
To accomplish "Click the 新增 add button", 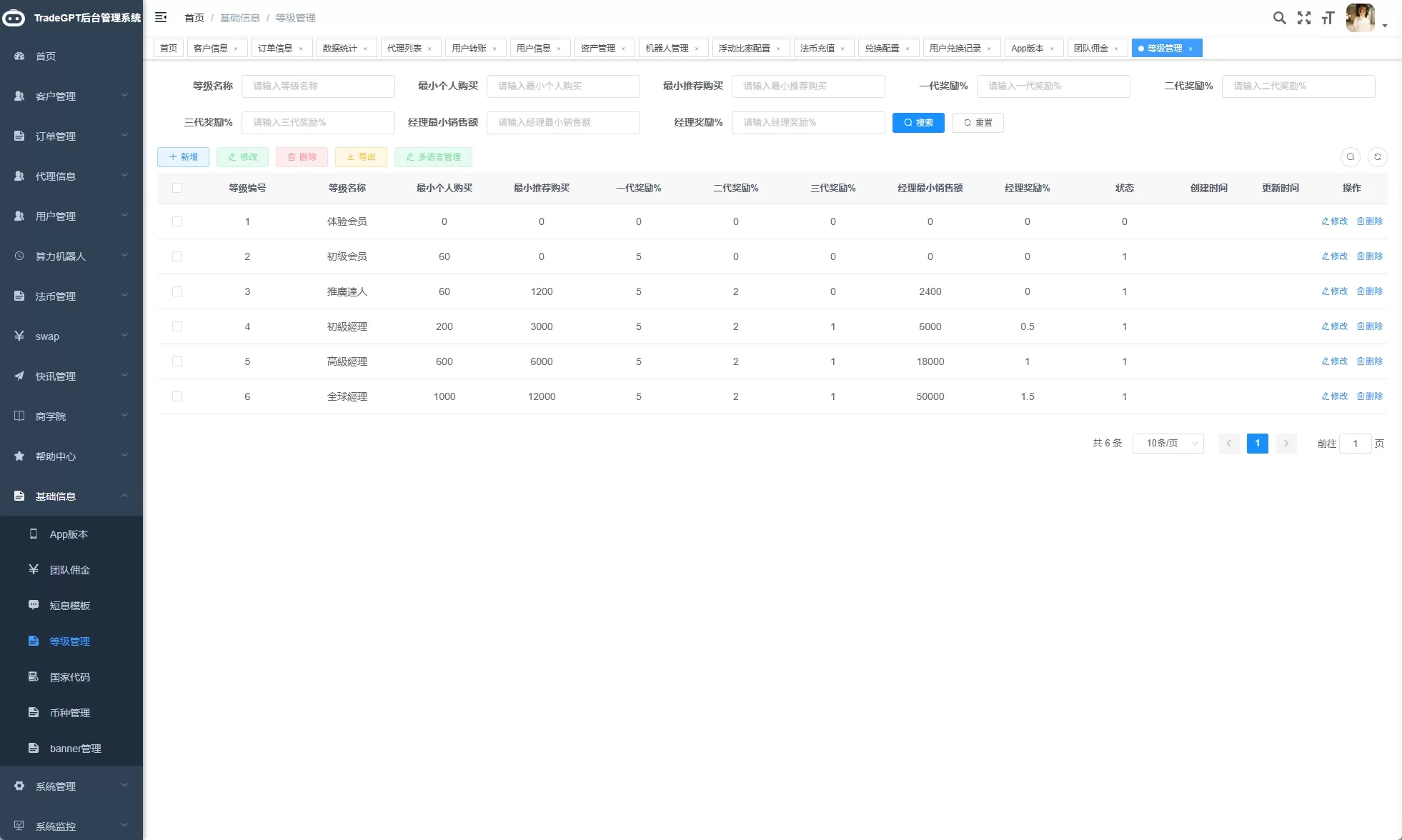I will pyautogui.click(x=183, y=157).
